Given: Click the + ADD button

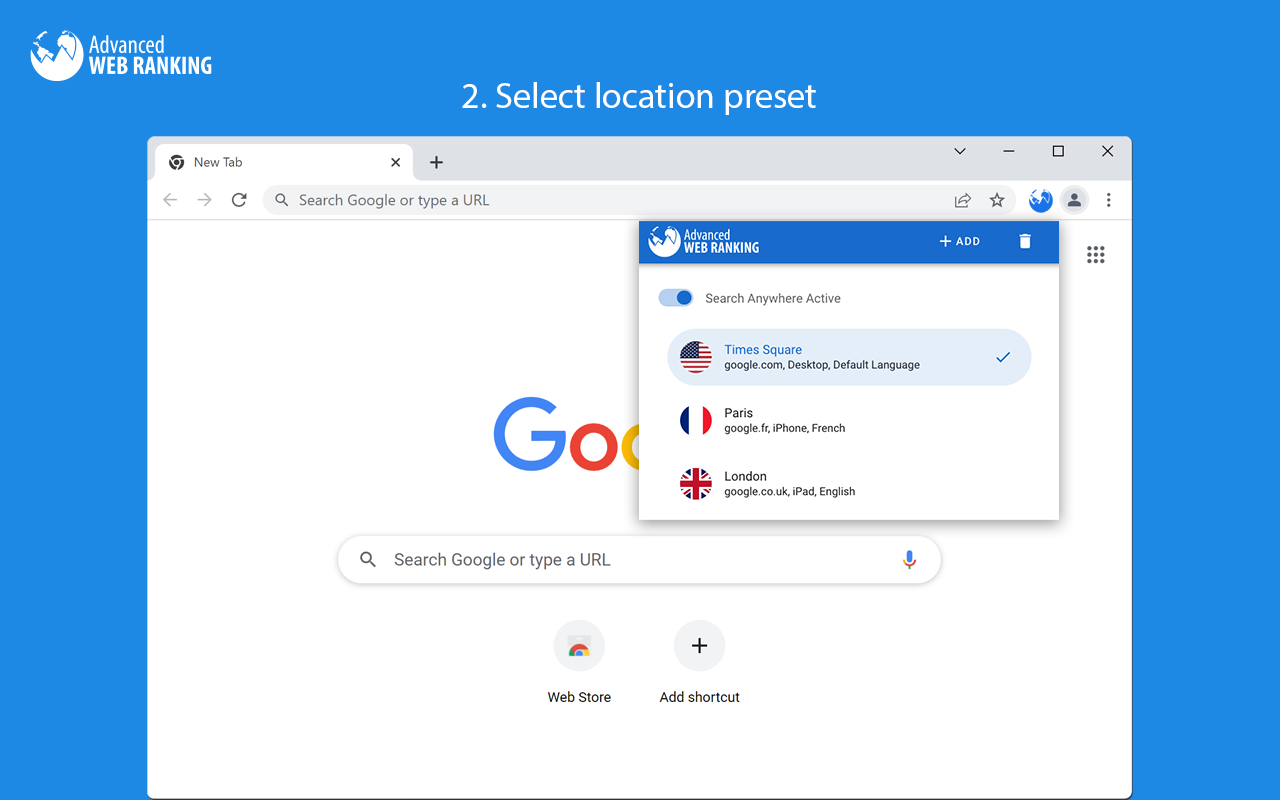Looking at the screenshot, I should 960,241.
